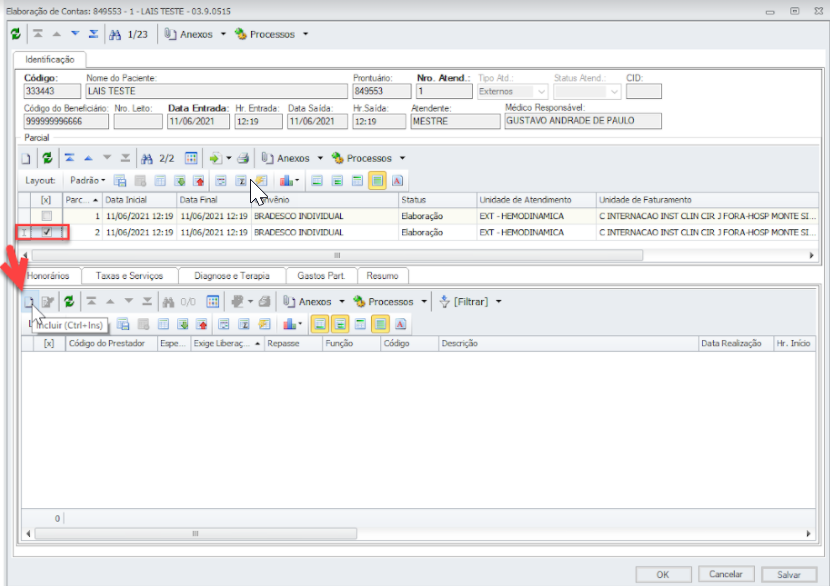Click Parcial grid horizontal scrollbar thumb
This screenshot has width=830, height=586.
point(337,255)
